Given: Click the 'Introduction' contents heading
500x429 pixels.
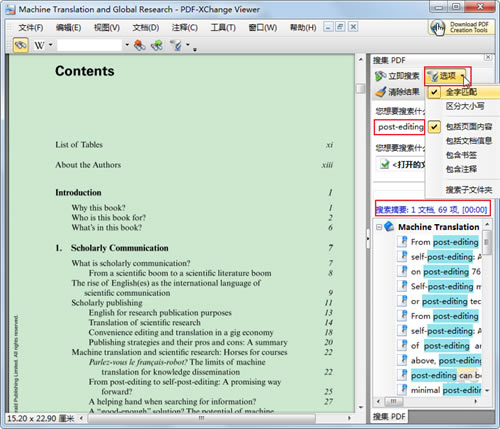Looking at the screenshot, I should [78, 193].
